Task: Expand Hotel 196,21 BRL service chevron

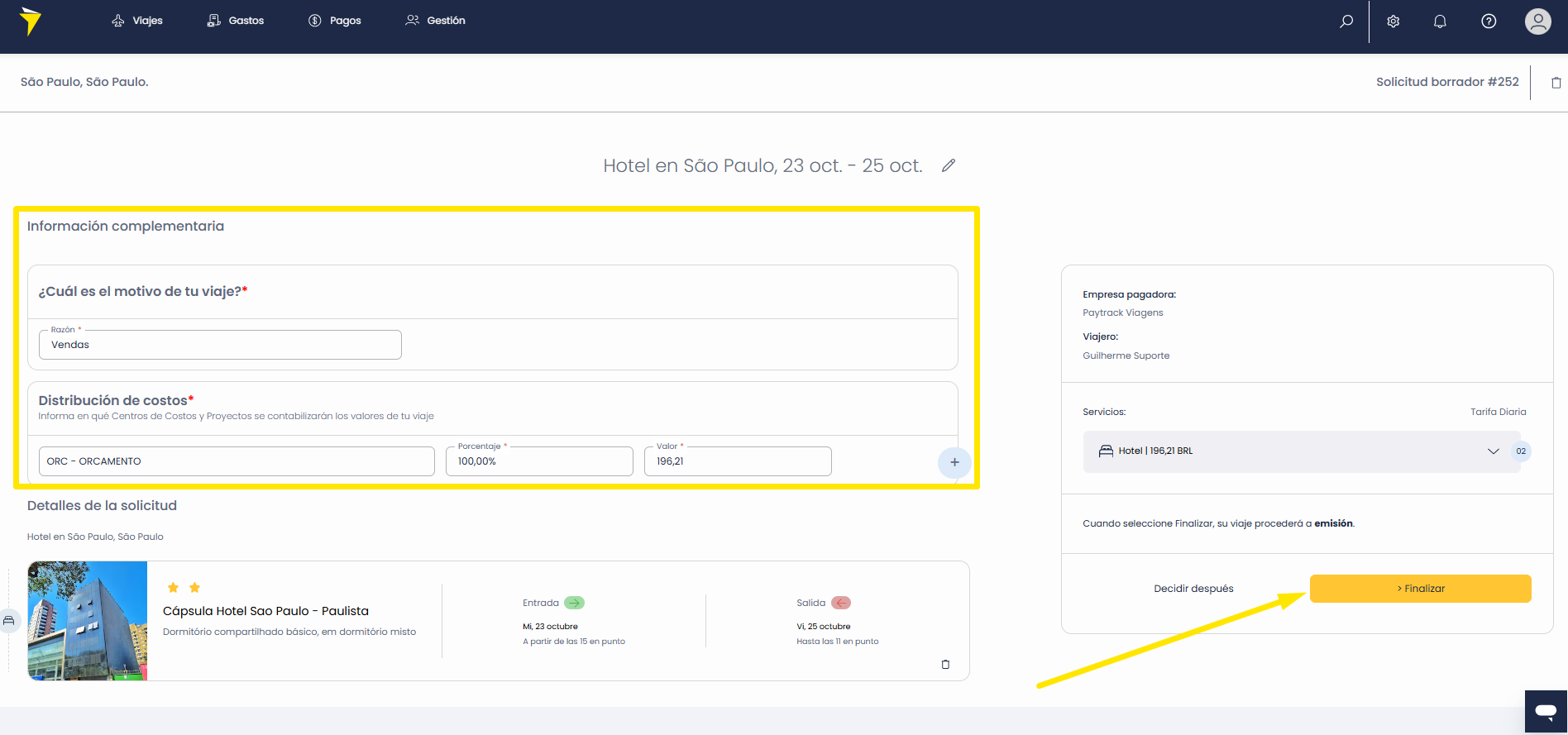Action: point(1494,451)
